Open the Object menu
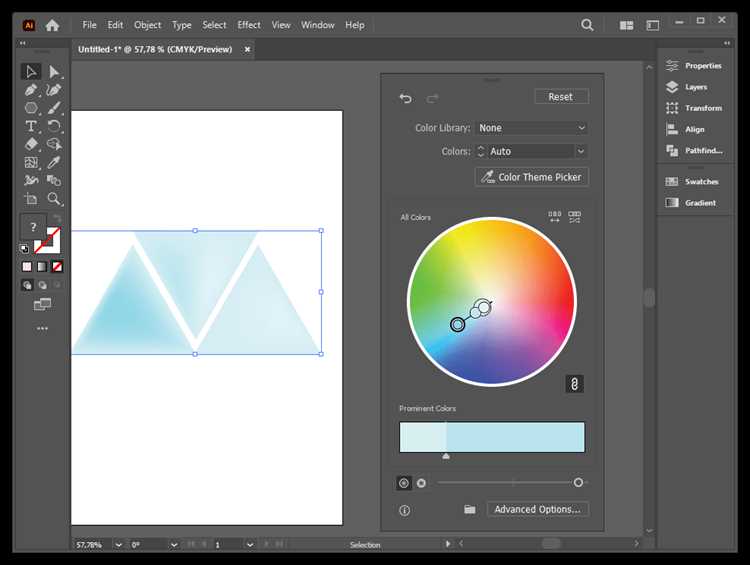 (147, 25)
